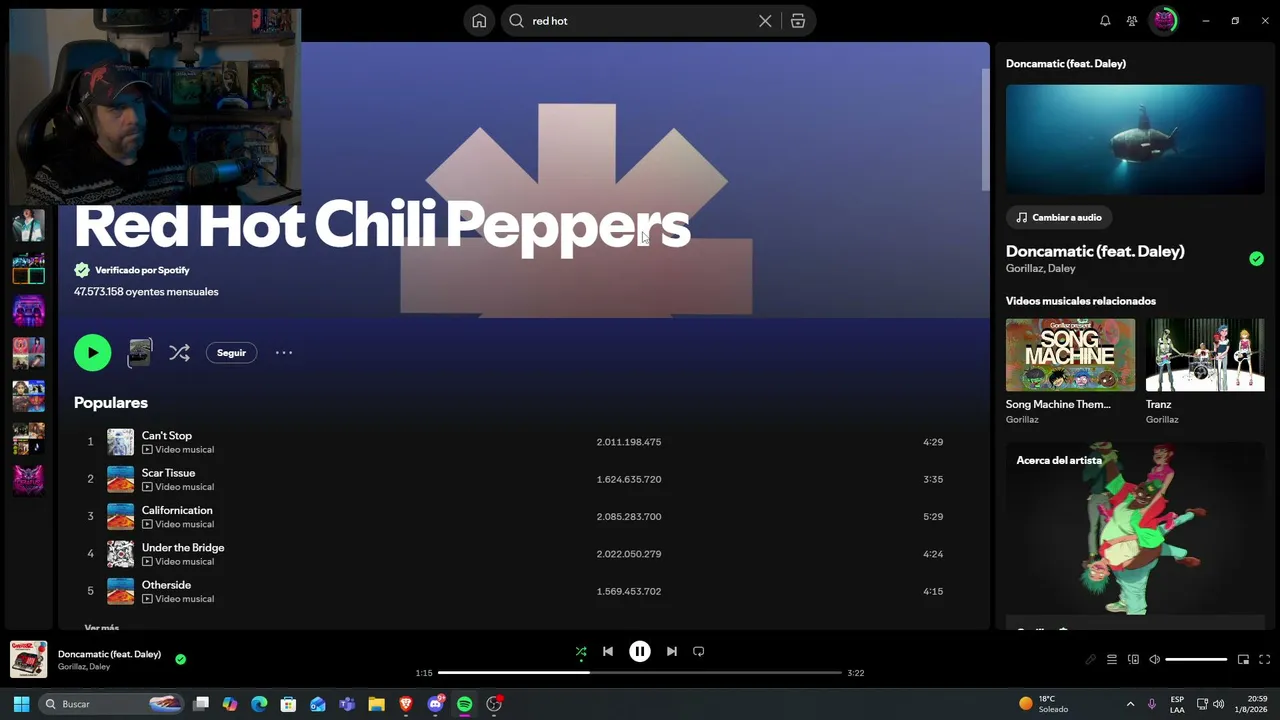Open the purple boombox playlist in the sidebar
Image resolution: width=1280 pixels, height=720 pixels.
point(28,310)
